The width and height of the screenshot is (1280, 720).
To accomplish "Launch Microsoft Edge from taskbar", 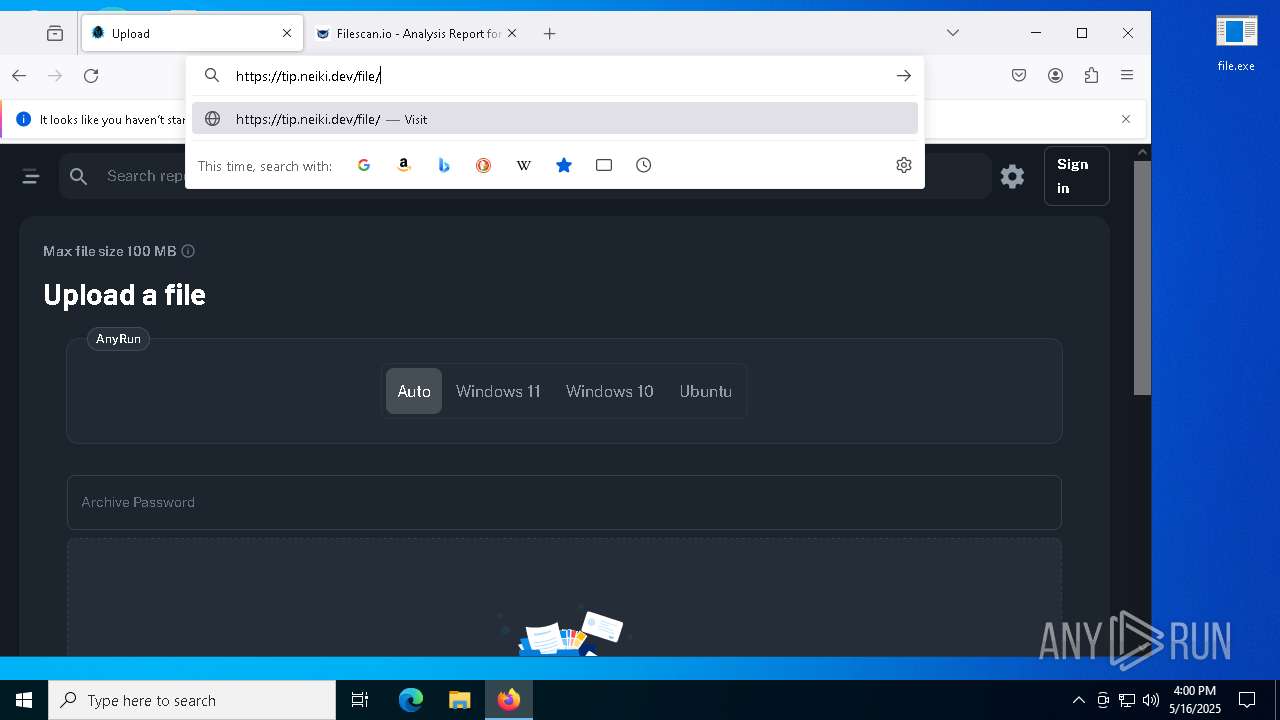I will [411, 700].
